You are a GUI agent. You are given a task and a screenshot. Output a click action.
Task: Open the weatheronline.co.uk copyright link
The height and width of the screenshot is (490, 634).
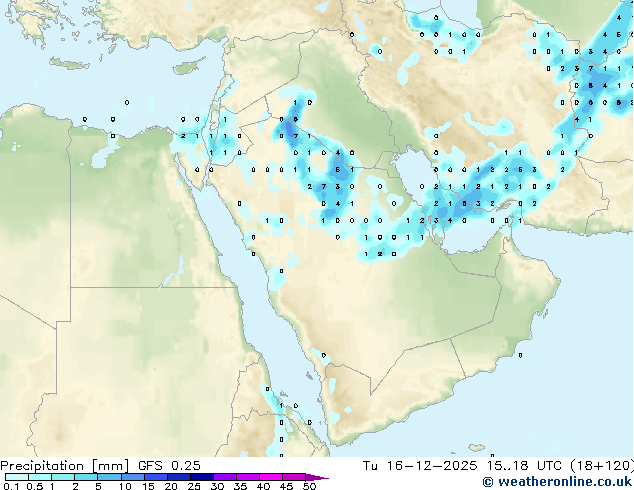[557, 482]
